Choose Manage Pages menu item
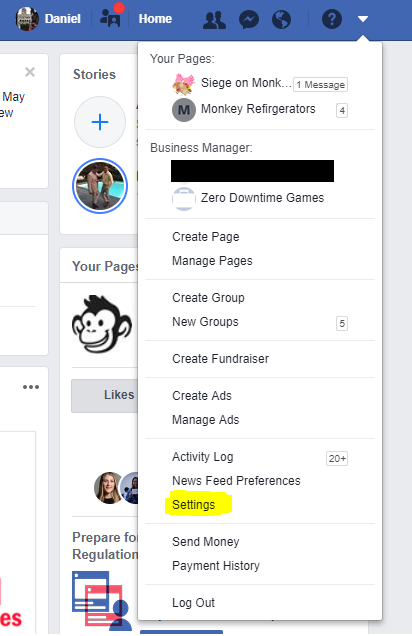Image resolution: width=412 pixels, height=636 pixels. coord(212,260)
